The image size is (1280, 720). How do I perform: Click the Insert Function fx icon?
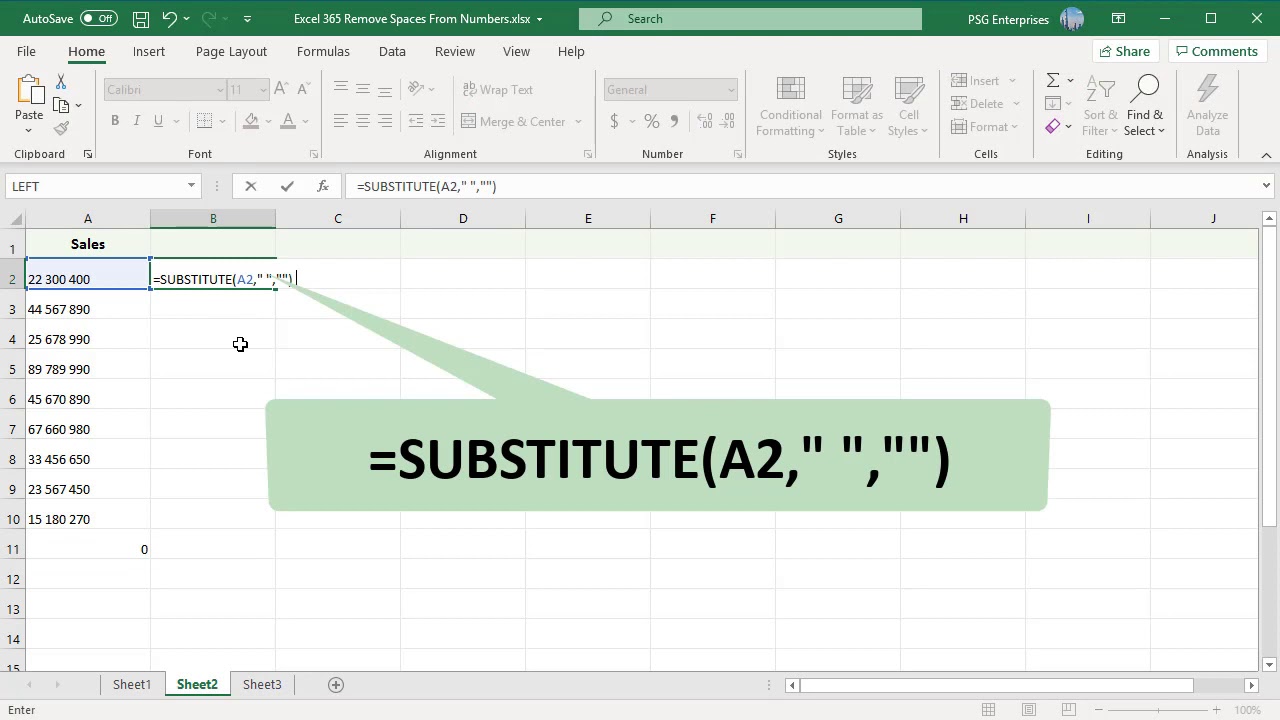323,186
